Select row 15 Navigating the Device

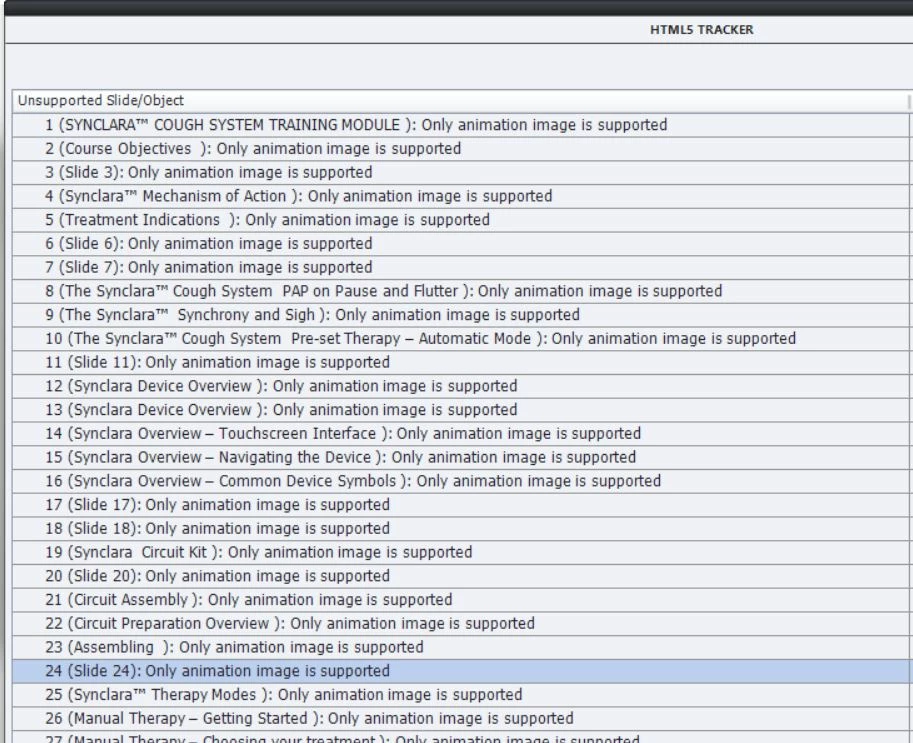tap(460, 458)
